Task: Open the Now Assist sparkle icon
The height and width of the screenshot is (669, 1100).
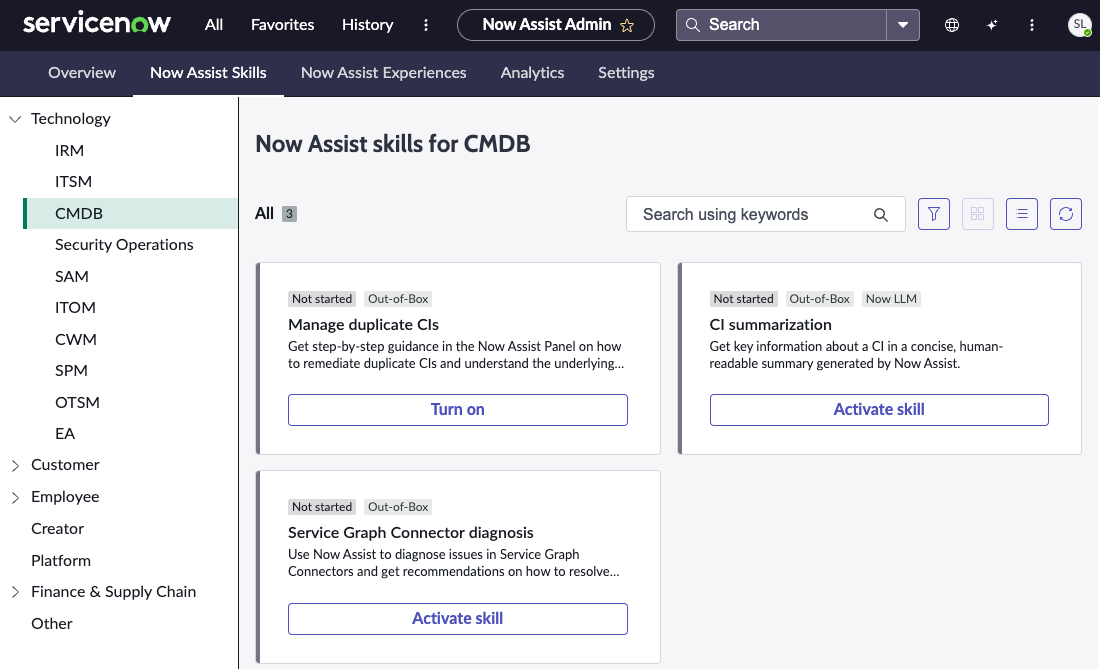Action: tap(992, 25)
